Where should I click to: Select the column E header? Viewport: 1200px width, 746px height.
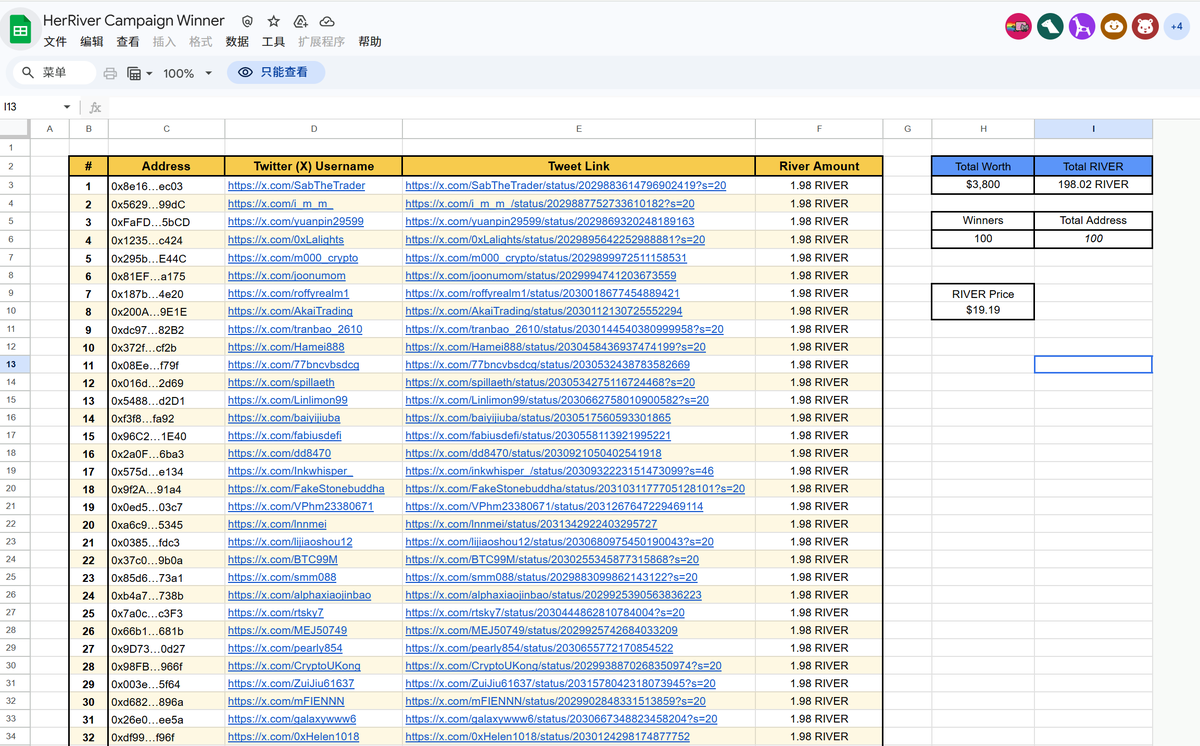click(x=578, y=128)
